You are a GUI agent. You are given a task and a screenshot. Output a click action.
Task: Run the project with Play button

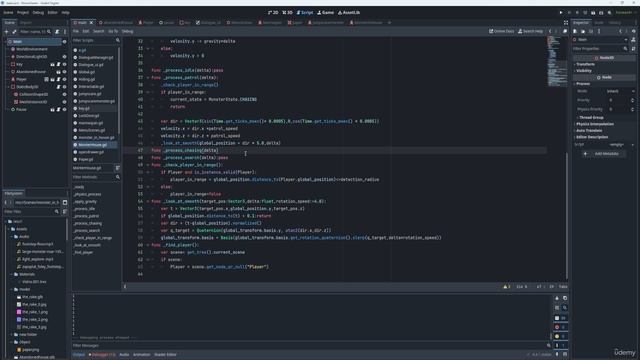point(561,13)
